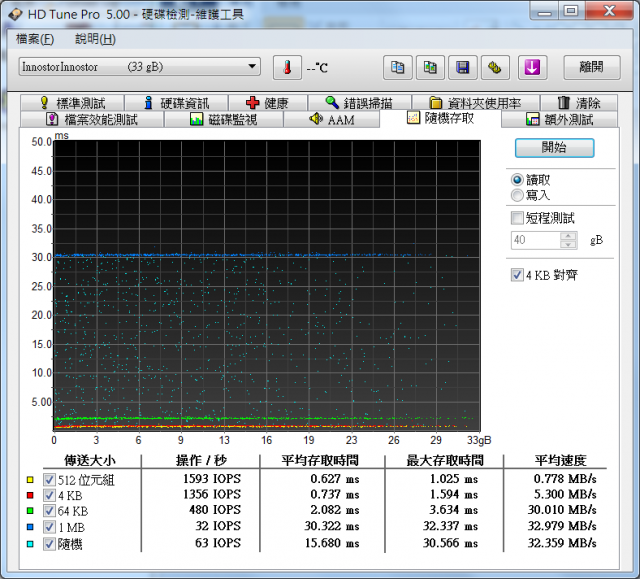Uncheck the 64 KB transfer size checkbox

[49, 511]
